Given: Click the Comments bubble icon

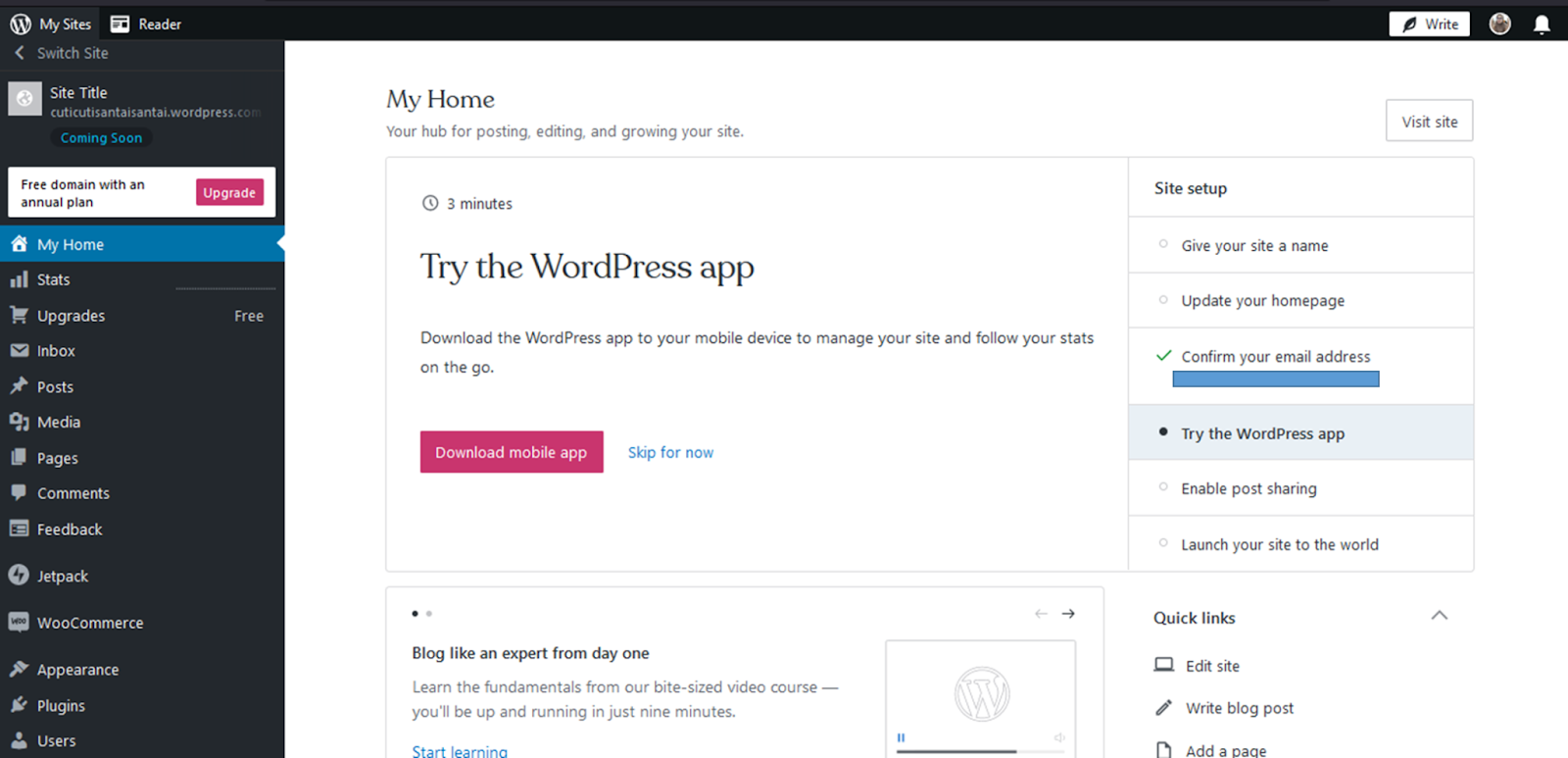Looking at the screenshot, I should tap(19, 492).
